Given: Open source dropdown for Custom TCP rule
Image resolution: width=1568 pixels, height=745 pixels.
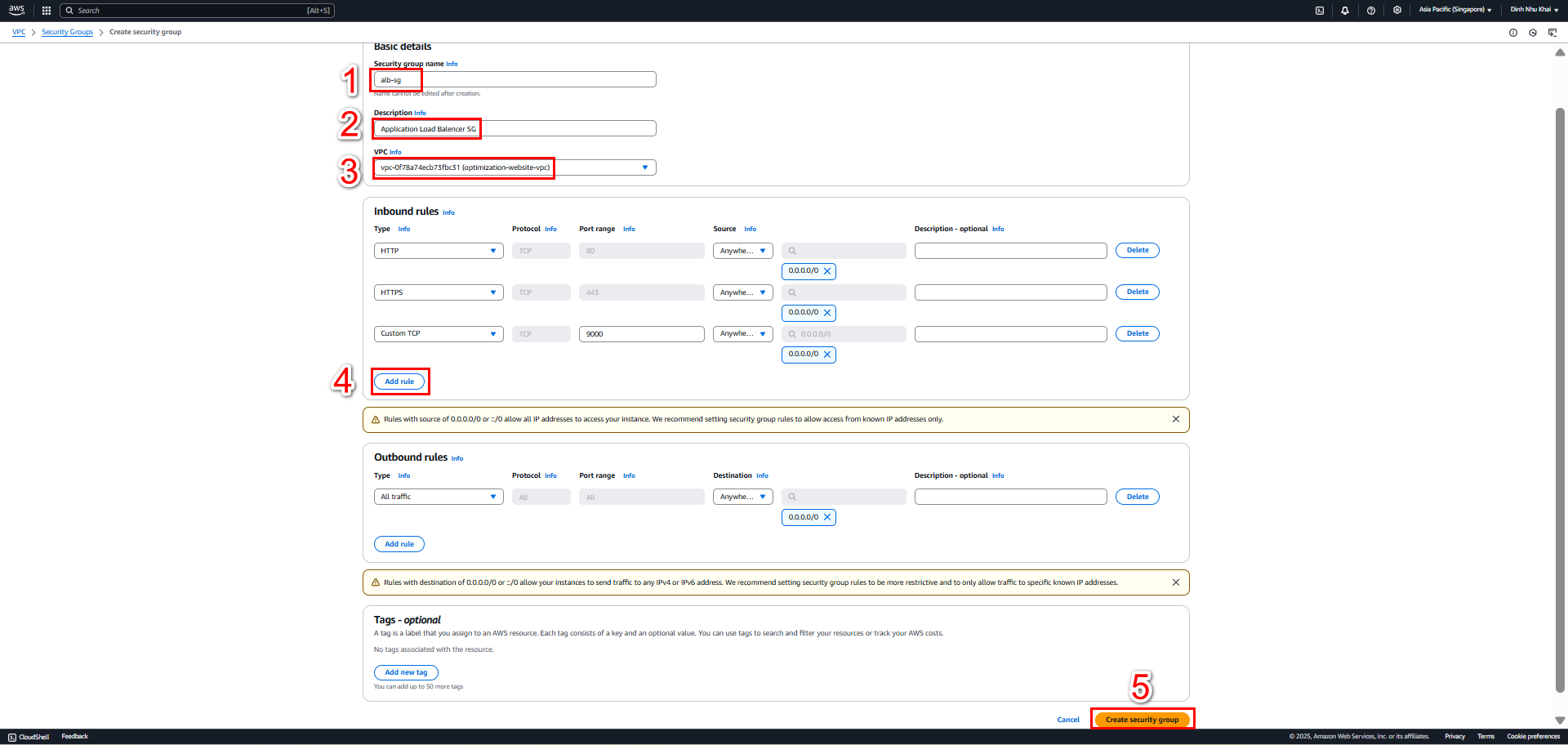Looking at the screenshot, I should 743,334.
